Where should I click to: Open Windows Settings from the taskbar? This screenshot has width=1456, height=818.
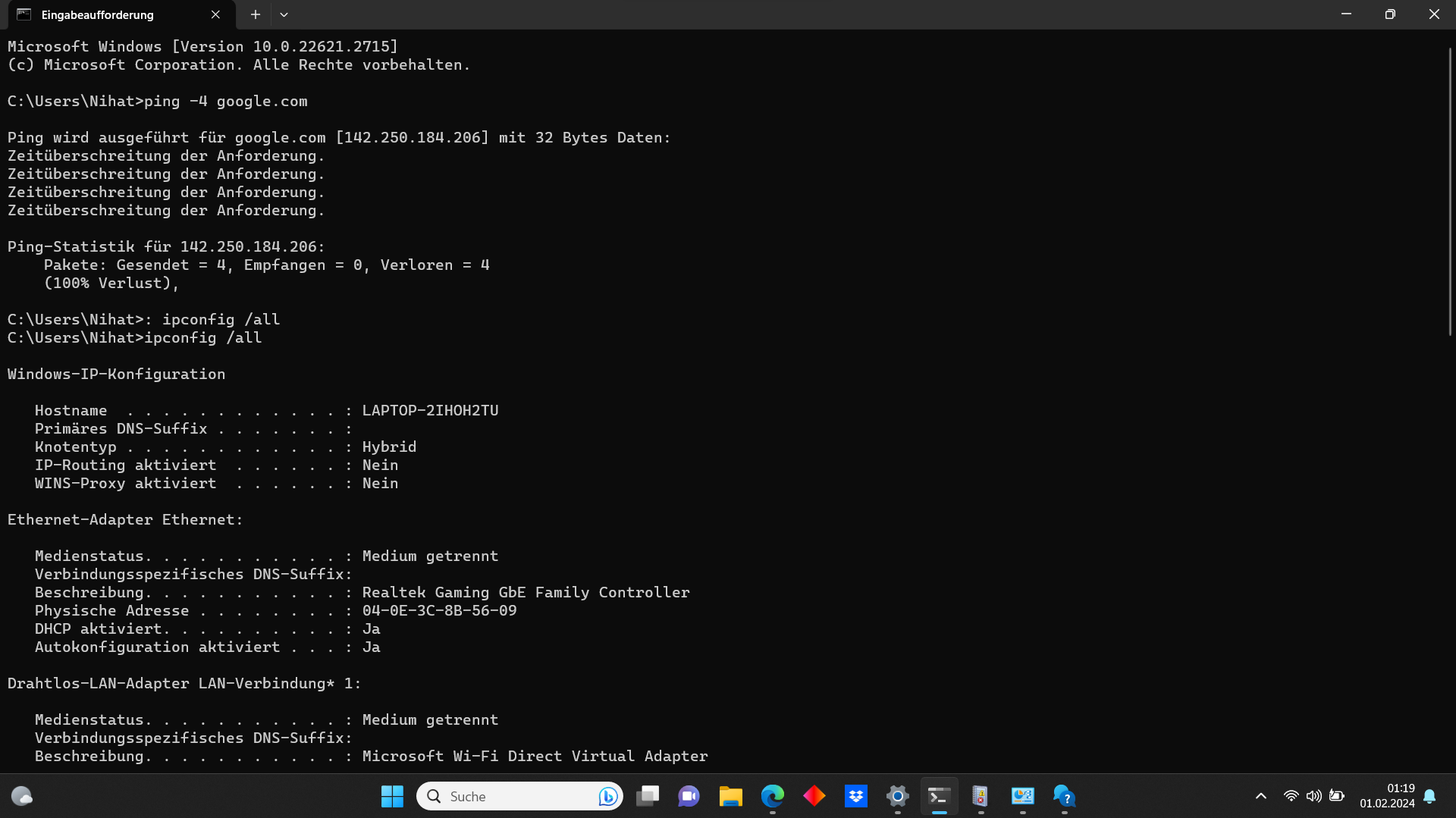tap(897, 796)
